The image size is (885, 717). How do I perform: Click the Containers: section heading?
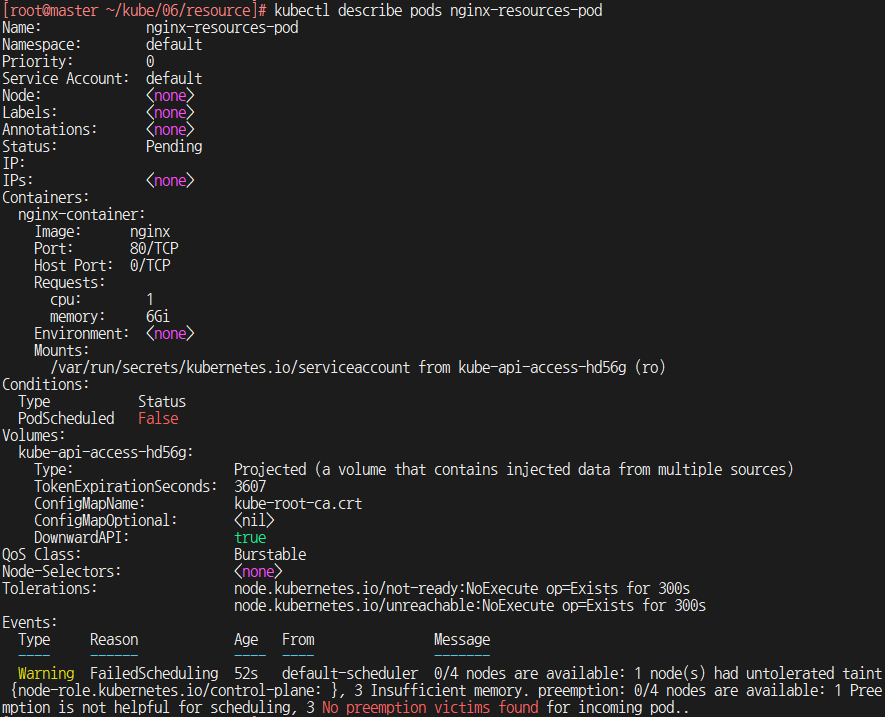(x=46, y=198)
